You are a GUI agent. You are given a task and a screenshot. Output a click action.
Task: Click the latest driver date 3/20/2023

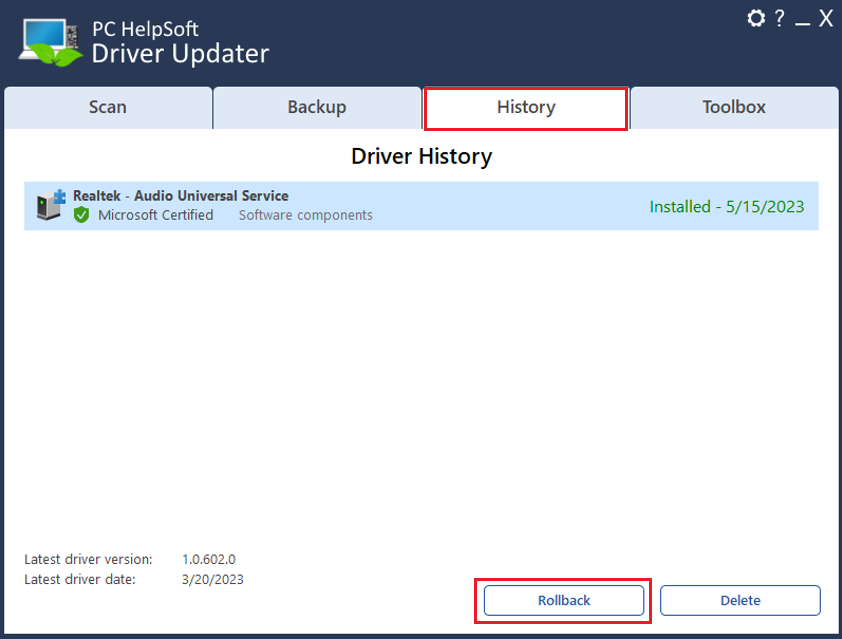(x=212, y=580)
